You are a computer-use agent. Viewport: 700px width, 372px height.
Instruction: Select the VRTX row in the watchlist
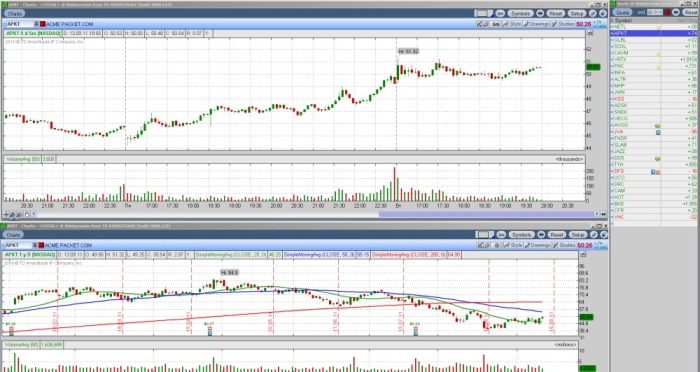point(655,59)
